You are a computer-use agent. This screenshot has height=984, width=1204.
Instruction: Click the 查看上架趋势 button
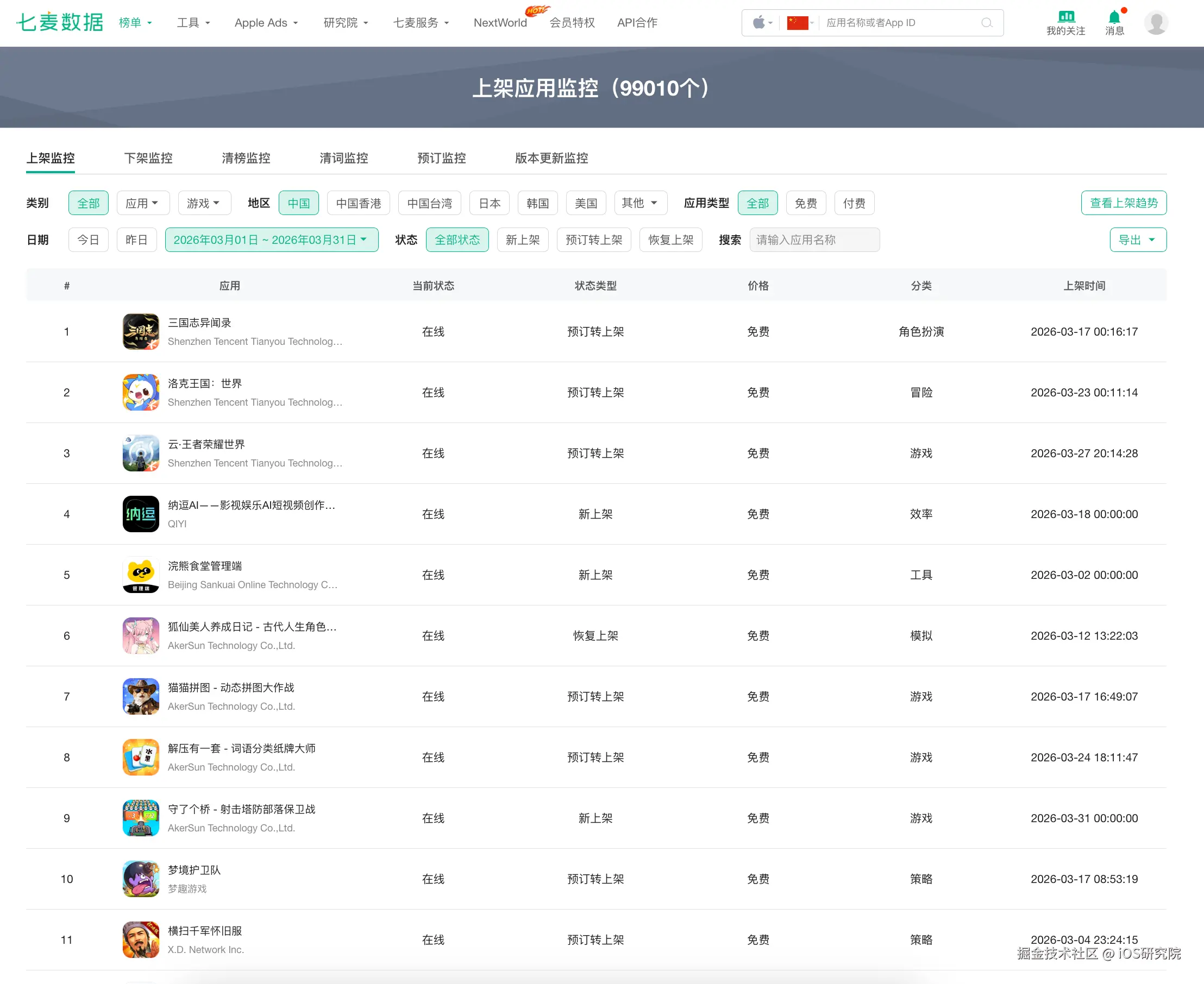[x=1123, y=203]
